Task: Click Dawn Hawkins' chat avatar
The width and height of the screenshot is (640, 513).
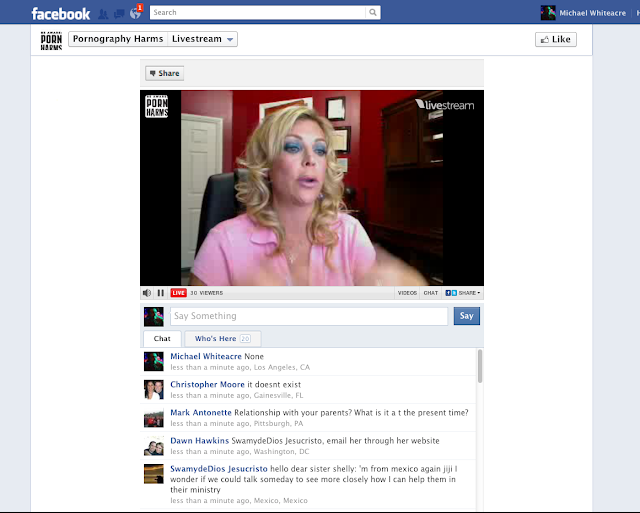Action: pyautogui.click(x=154, y=446)
